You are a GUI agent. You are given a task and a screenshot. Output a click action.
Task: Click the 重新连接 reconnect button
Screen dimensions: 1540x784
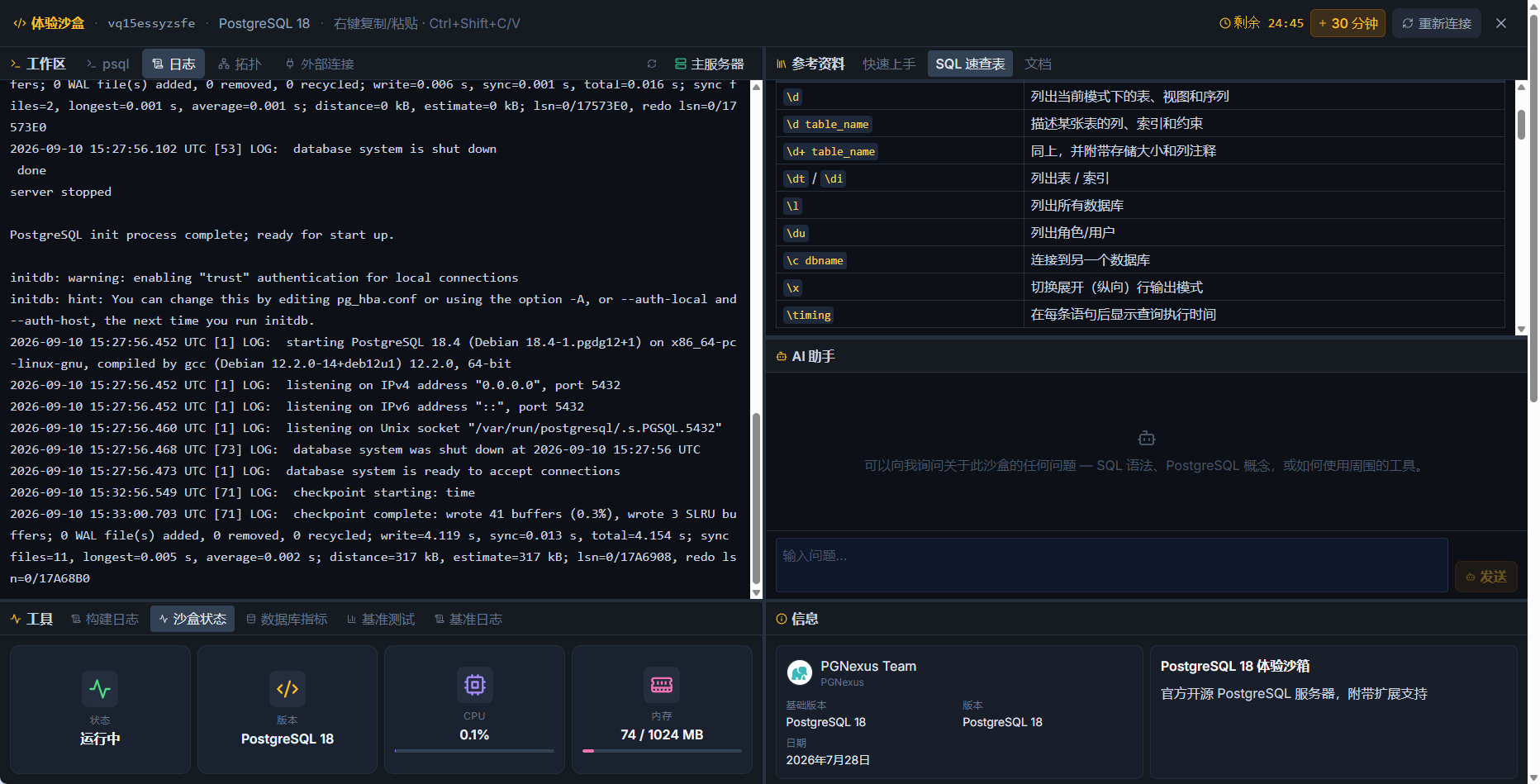pos(1437,23)
